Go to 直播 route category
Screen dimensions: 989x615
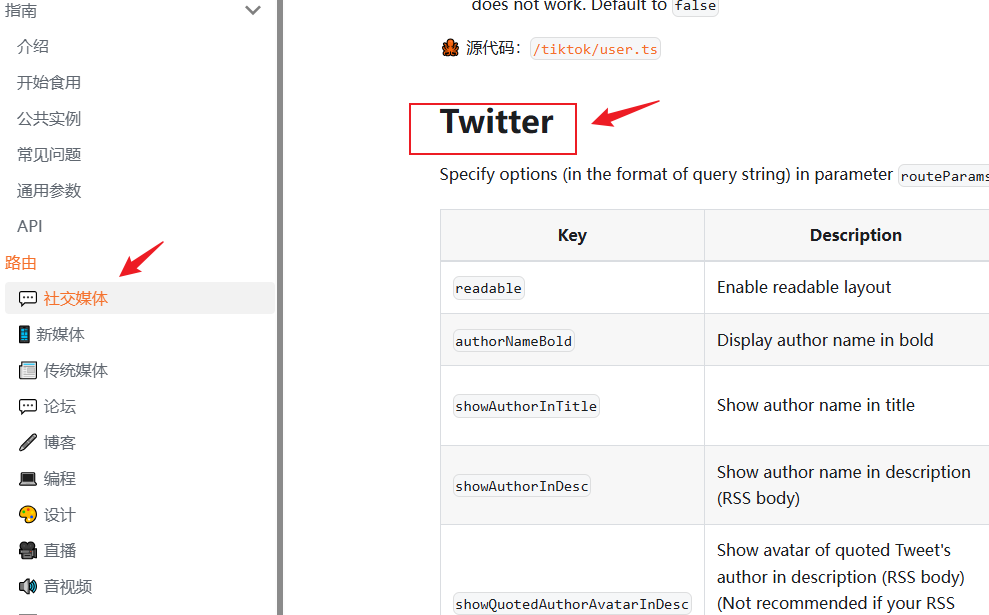click(60, 551)
